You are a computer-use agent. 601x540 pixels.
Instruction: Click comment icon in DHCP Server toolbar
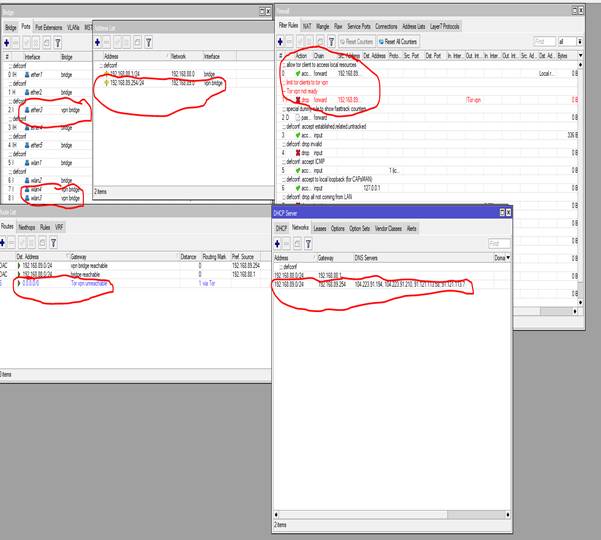(x=297, y=243)
